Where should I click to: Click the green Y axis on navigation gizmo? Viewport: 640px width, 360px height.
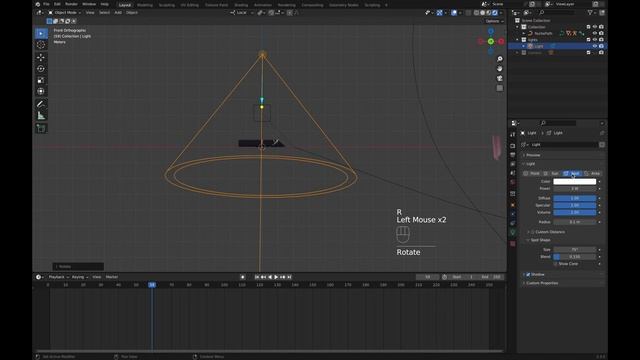click(491, 41)
